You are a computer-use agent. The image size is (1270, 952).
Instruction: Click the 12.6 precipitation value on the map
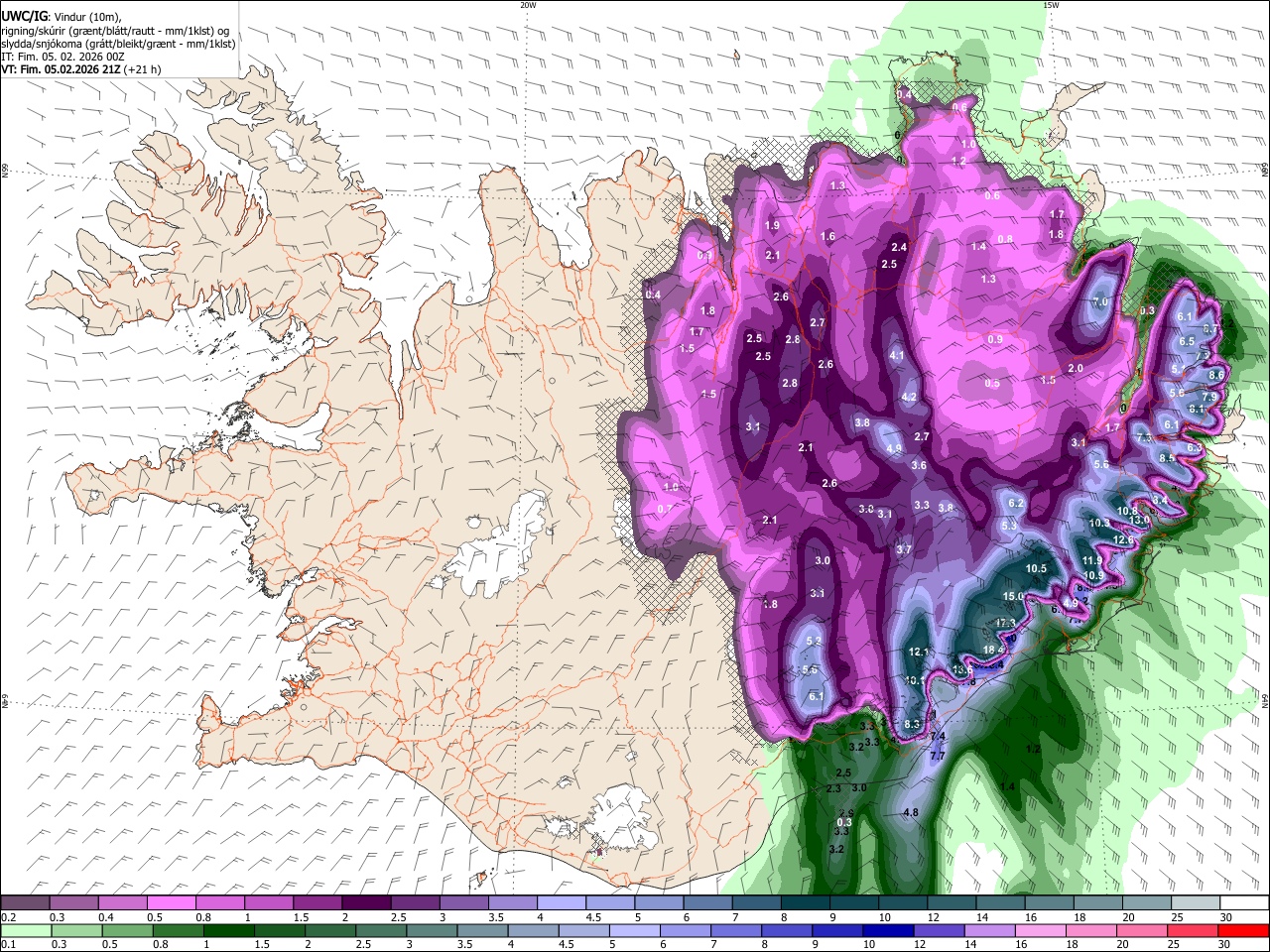coord(1123,539)
